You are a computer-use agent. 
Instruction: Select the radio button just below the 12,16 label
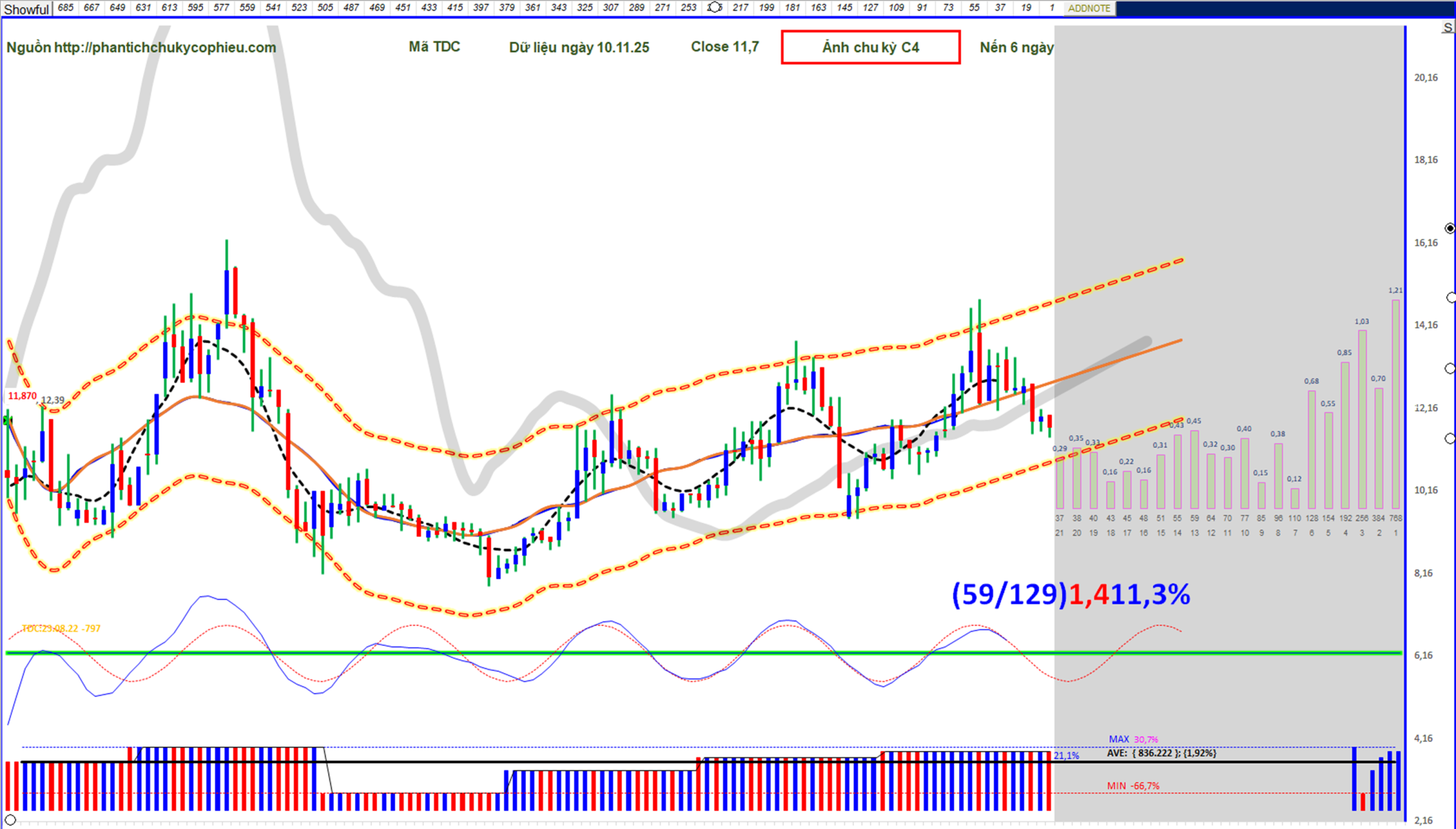(x=1450, y=438)
